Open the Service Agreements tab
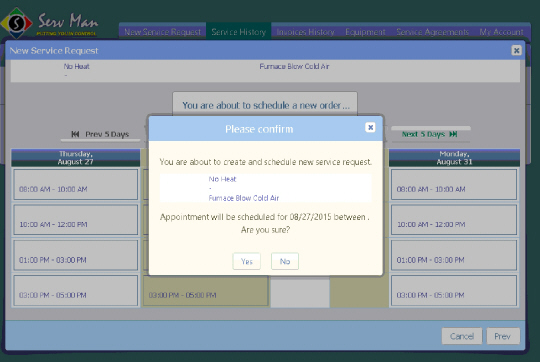 click(432, 32)
